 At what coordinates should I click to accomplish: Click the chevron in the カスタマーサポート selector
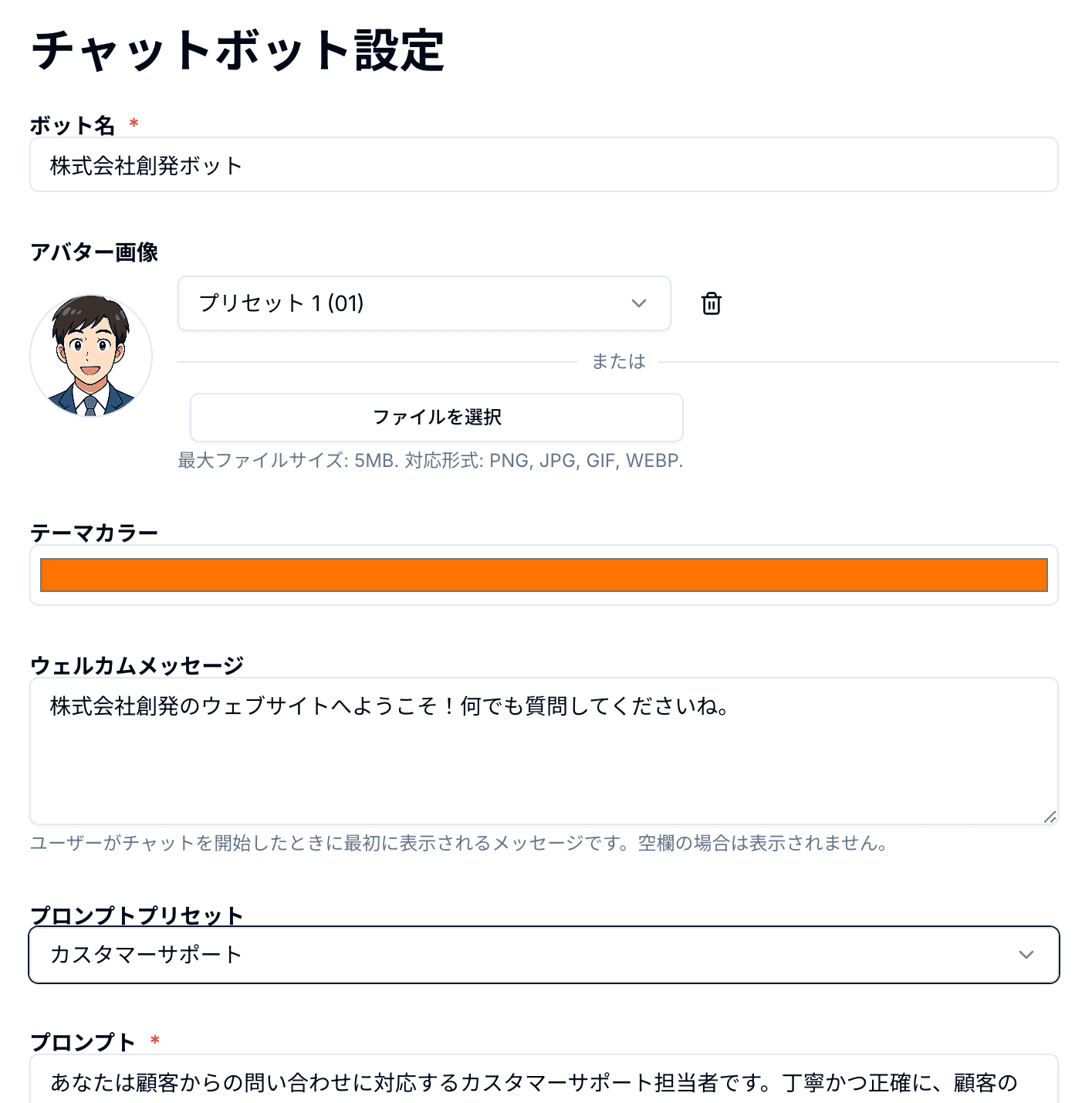pos(1026,955)
